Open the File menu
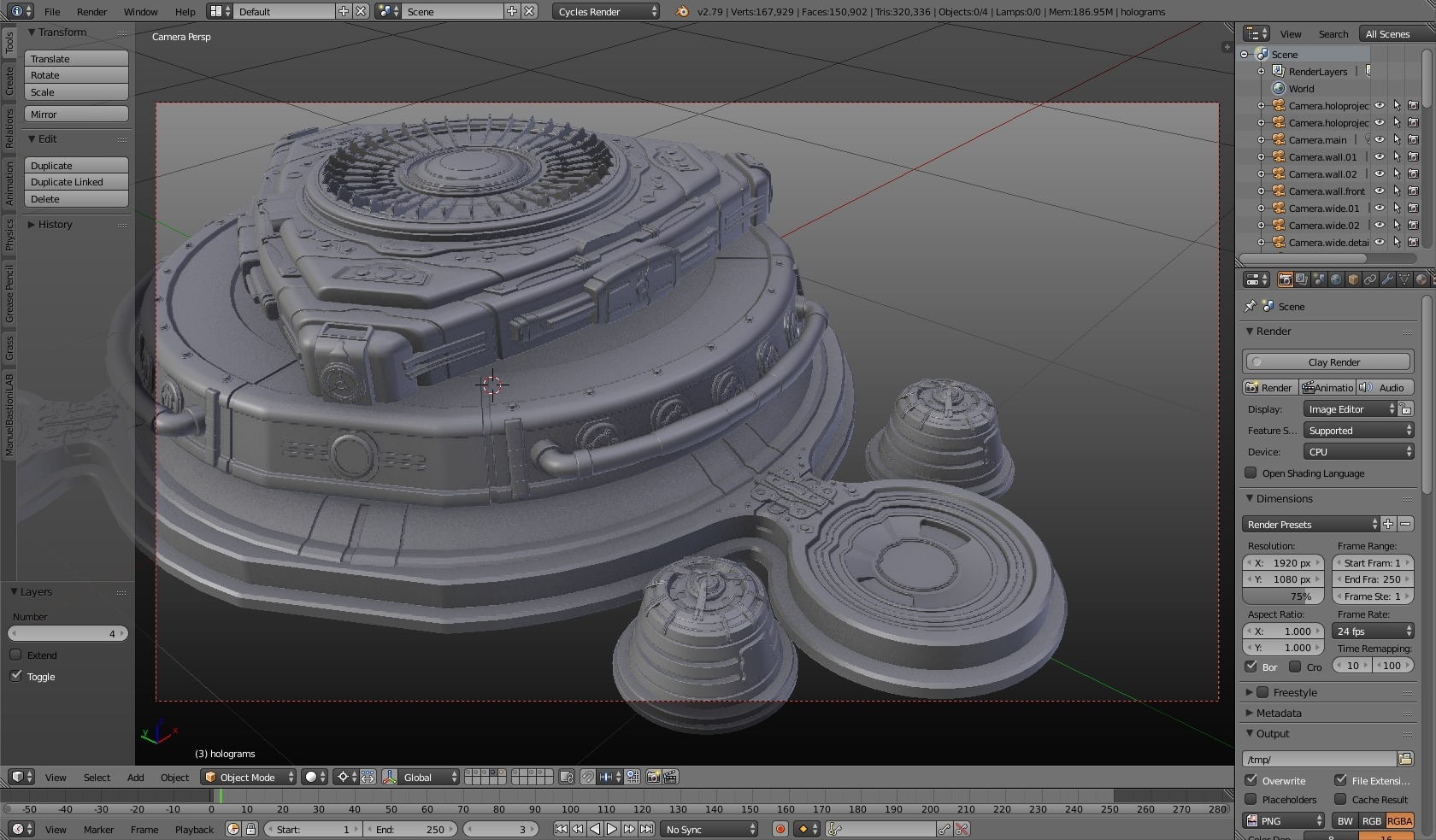Screen dimensions: 1436x840 click(x=52, y=12)
